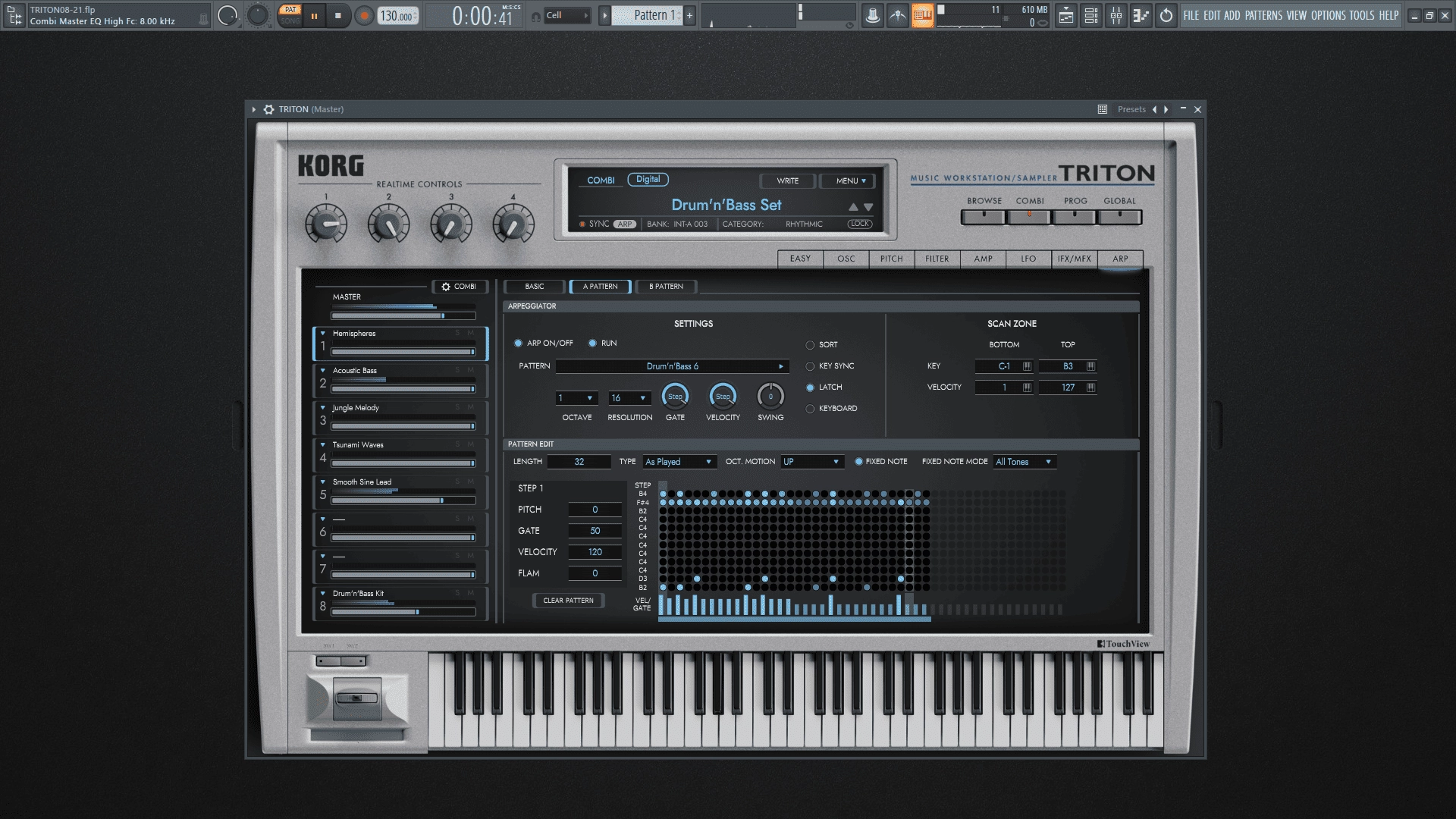Enable KEY SYNC option
The height and width of the screenshot is (819, 1456).
[x=810, y=366]
